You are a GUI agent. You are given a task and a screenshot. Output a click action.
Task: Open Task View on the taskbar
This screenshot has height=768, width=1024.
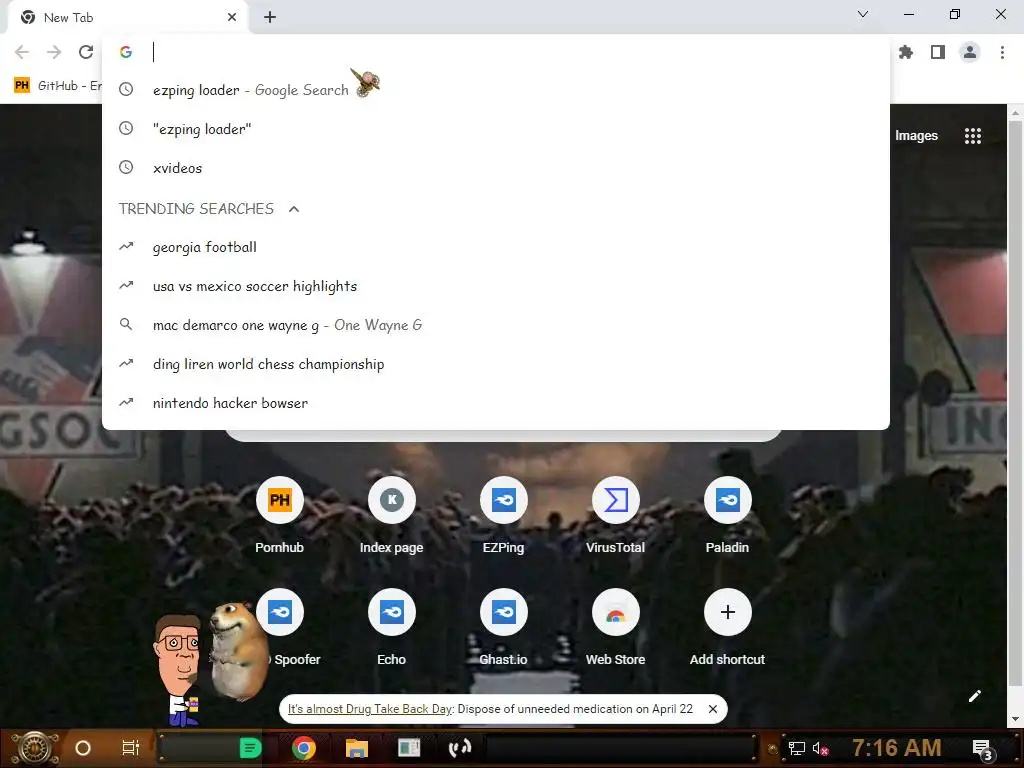pyautogui.click(x=131, y=748)
